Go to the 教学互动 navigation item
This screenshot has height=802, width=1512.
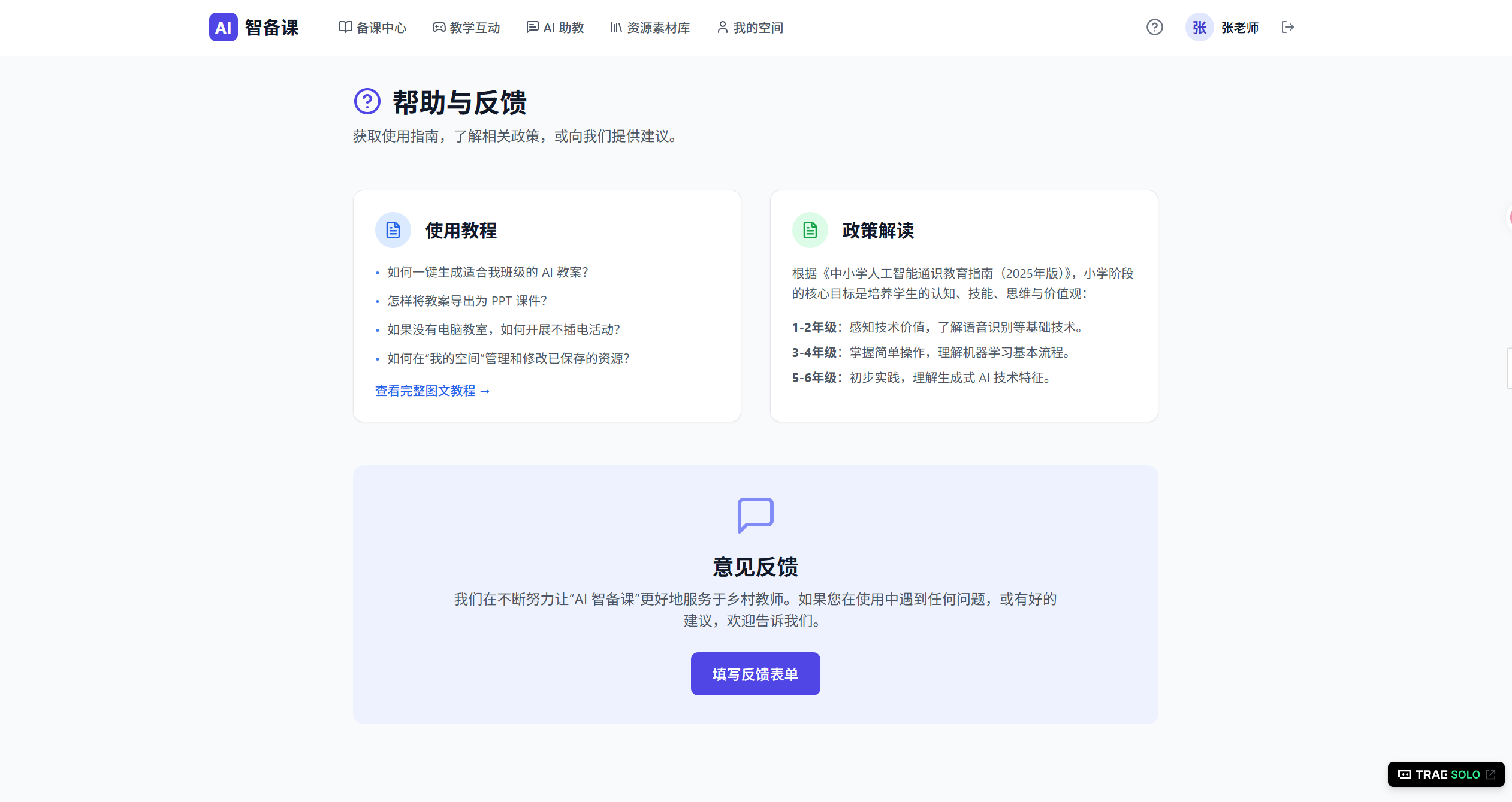coord(466,28)
